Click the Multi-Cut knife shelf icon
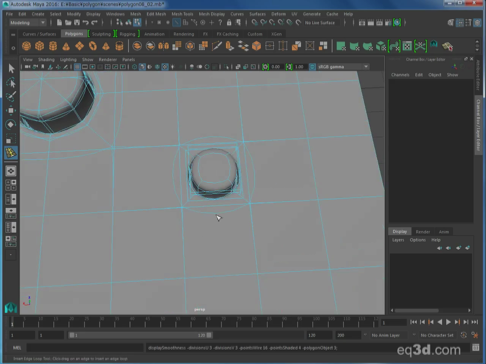Image resolution: width=486 pixels, height=364 pixels. (217, 46)
